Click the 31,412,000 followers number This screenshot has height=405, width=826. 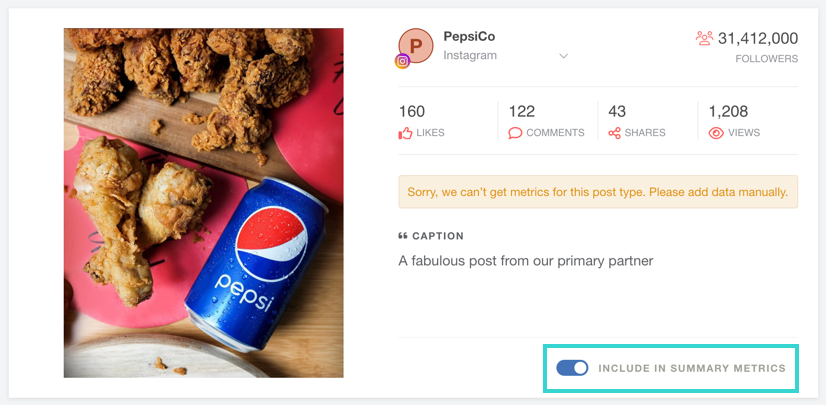758,38
